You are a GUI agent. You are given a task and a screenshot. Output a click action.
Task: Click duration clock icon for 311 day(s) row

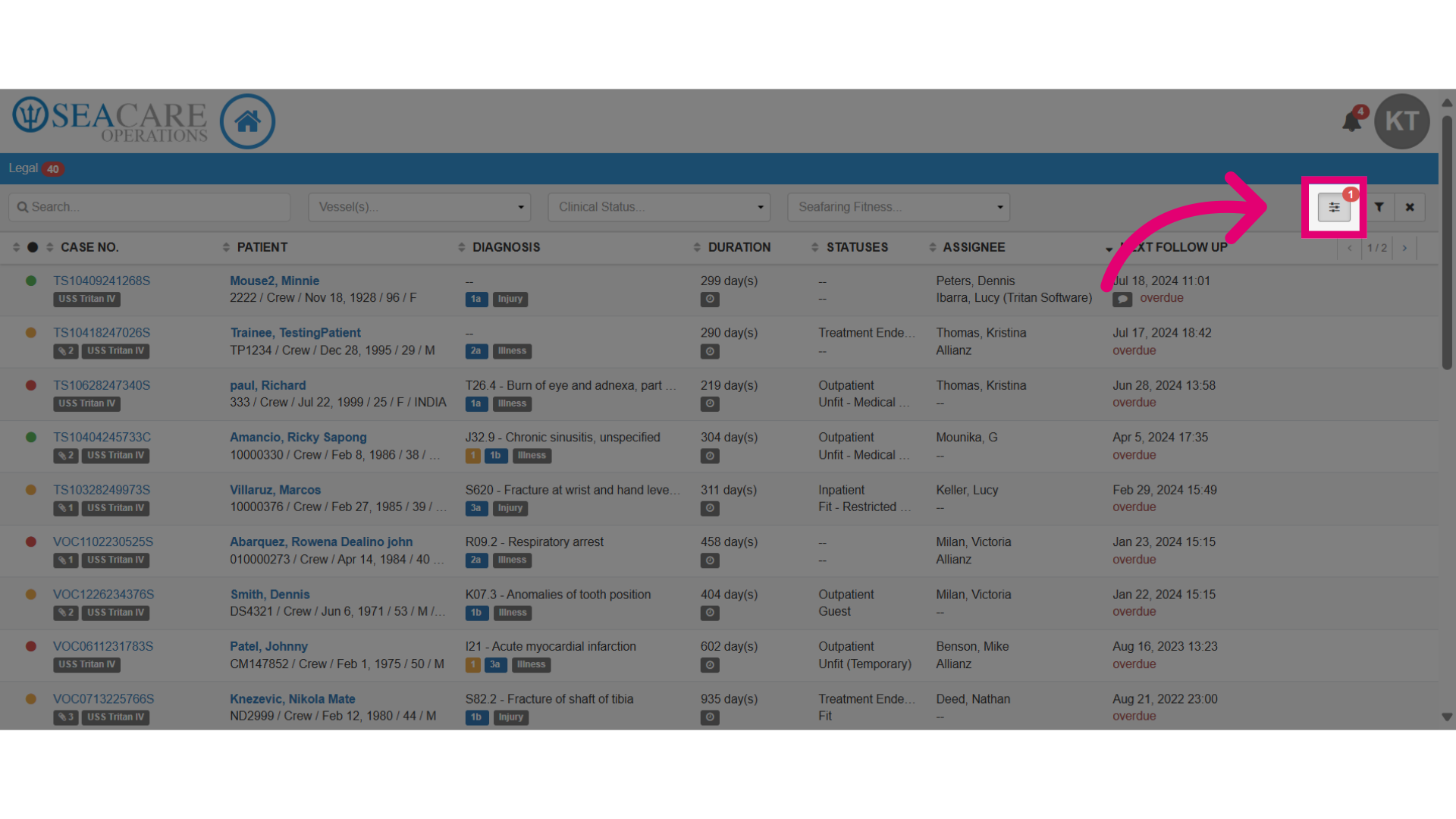point(710,508)
